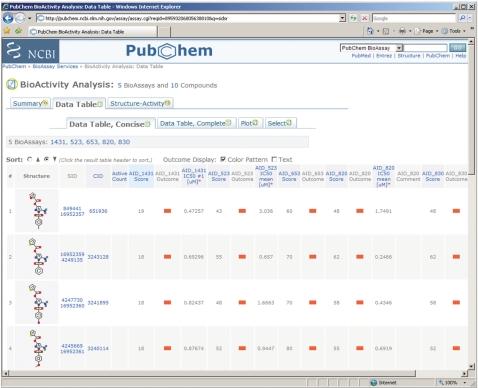Select the ascending sort radio button
The image size is (478, 388).
point(30,159)
